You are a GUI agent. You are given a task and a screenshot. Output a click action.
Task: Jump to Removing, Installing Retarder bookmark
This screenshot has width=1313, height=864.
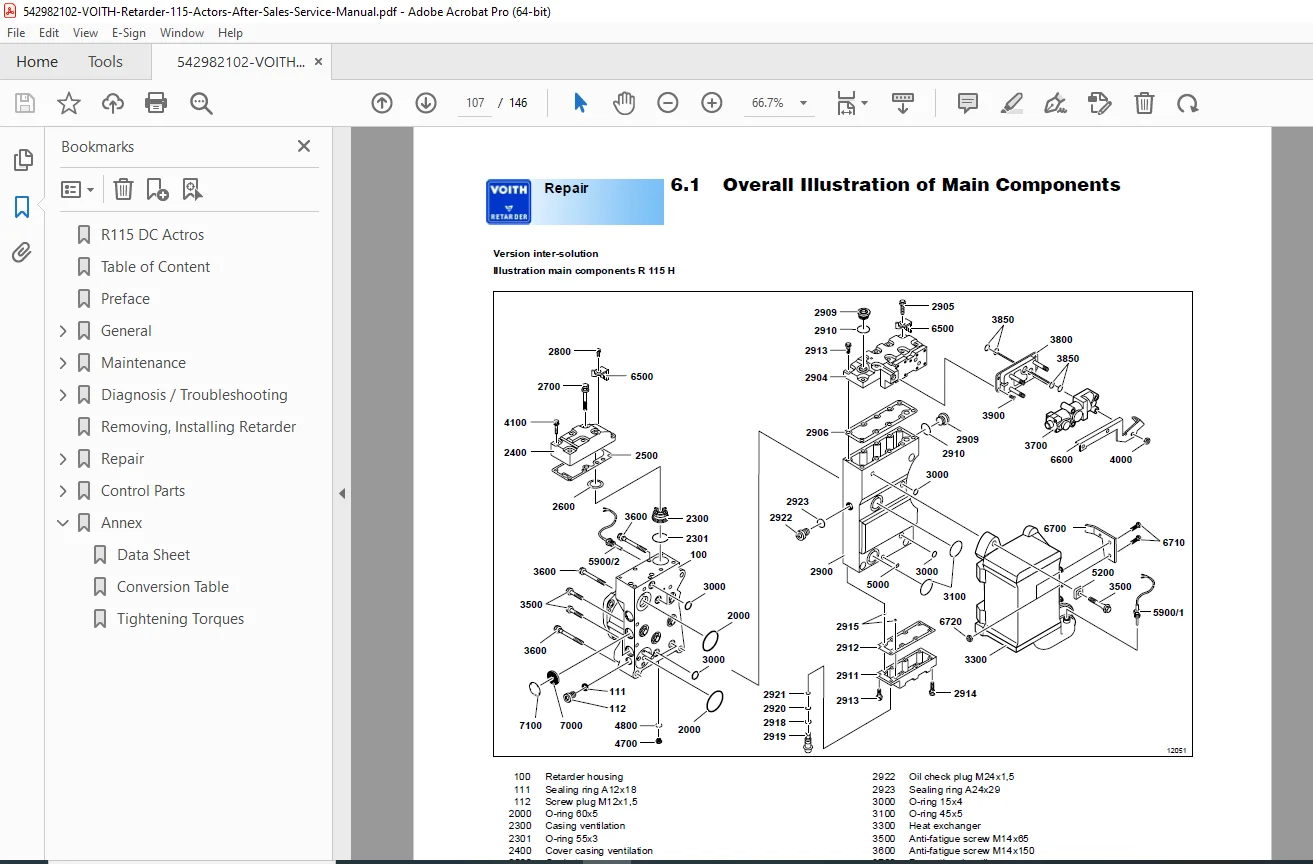[x=198, y=427]
